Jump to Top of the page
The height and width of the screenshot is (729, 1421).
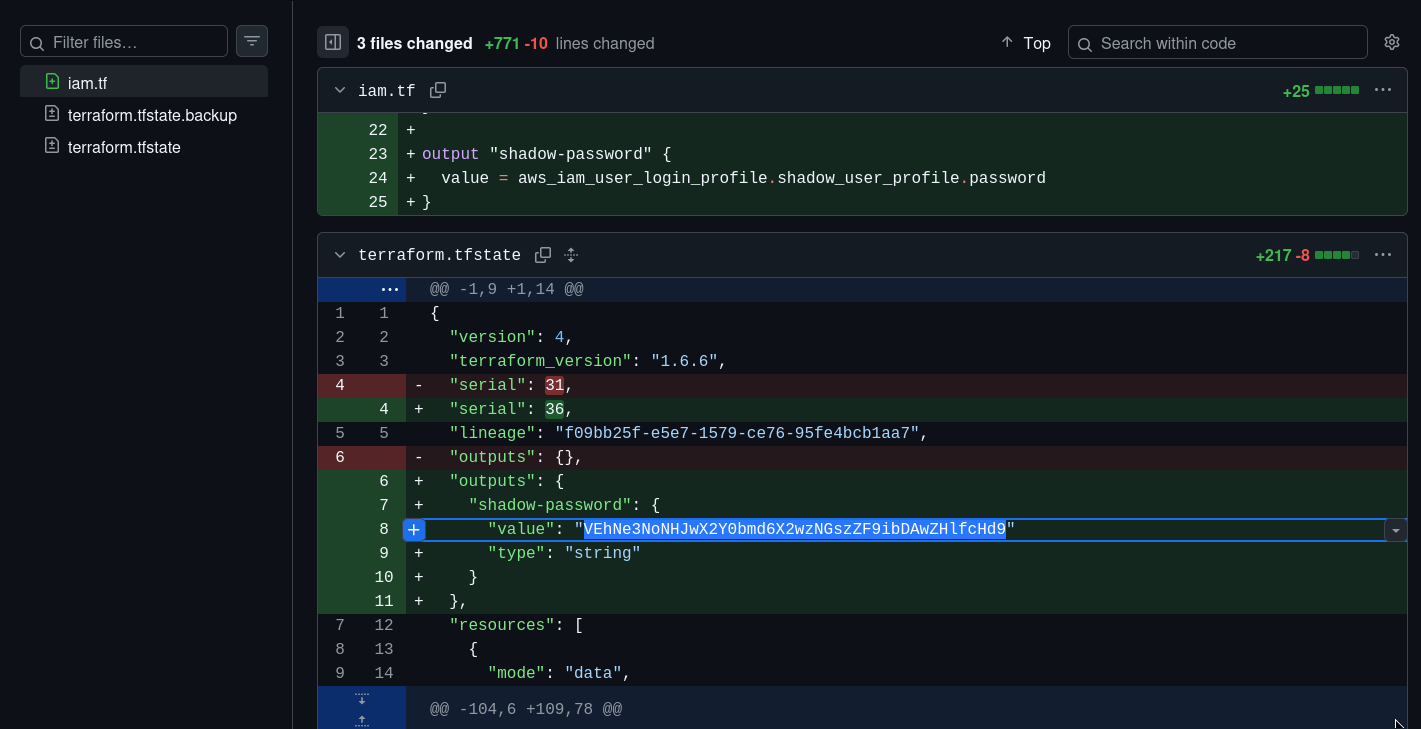[x=1026, y=43]
